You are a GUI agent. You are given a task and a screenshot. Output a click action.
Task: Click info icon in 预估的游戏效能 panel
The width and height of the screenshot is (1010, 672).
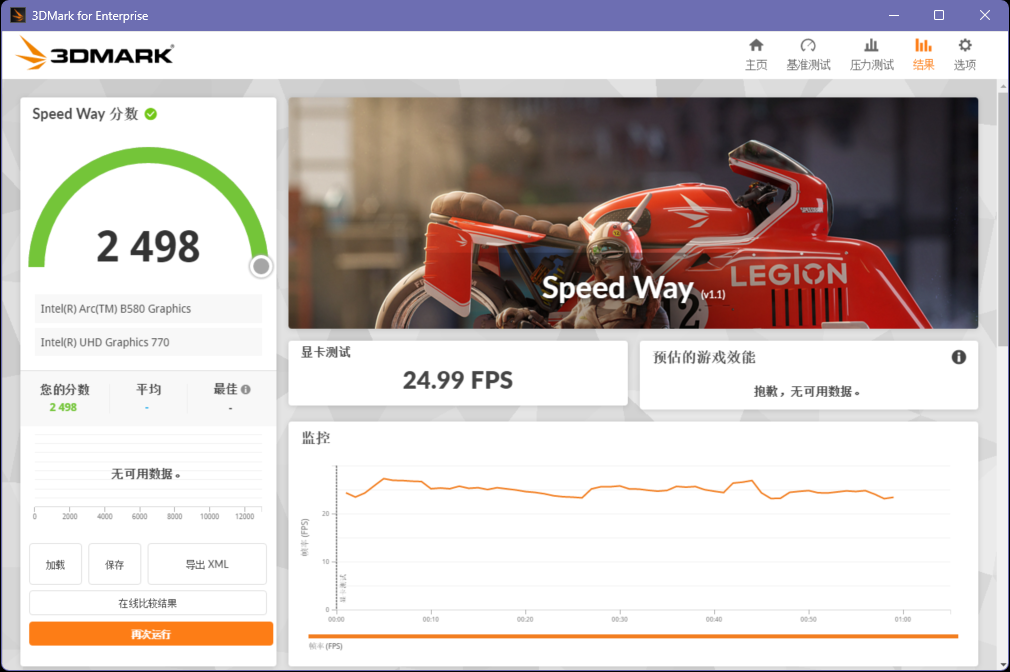click(958, 357)
